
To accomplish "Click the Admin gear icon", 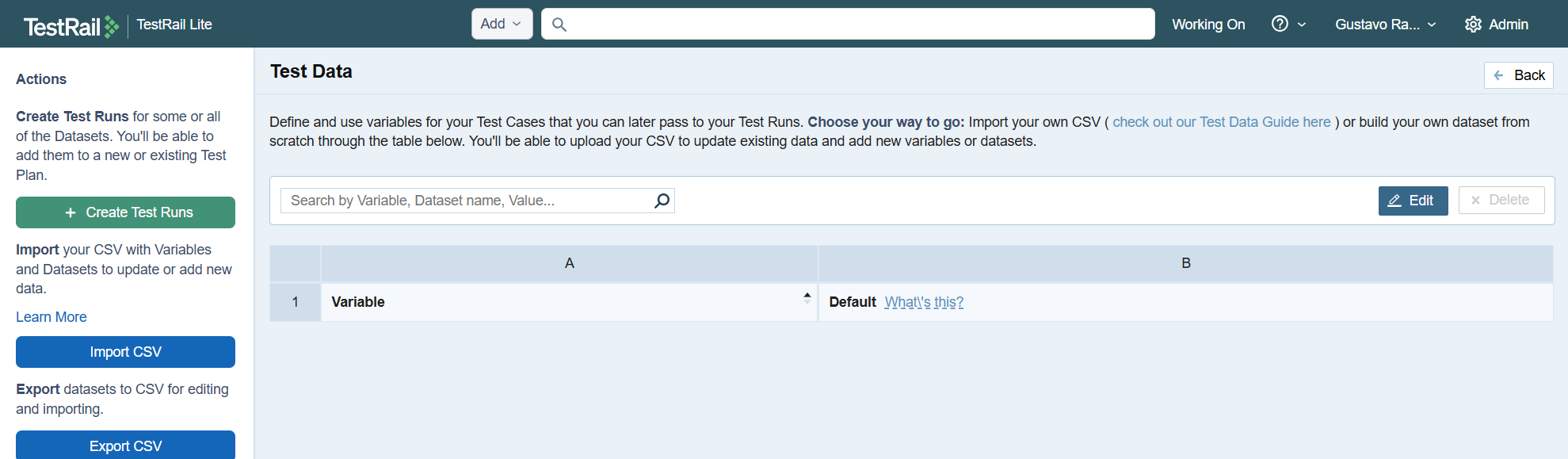I will point(1473,25).
